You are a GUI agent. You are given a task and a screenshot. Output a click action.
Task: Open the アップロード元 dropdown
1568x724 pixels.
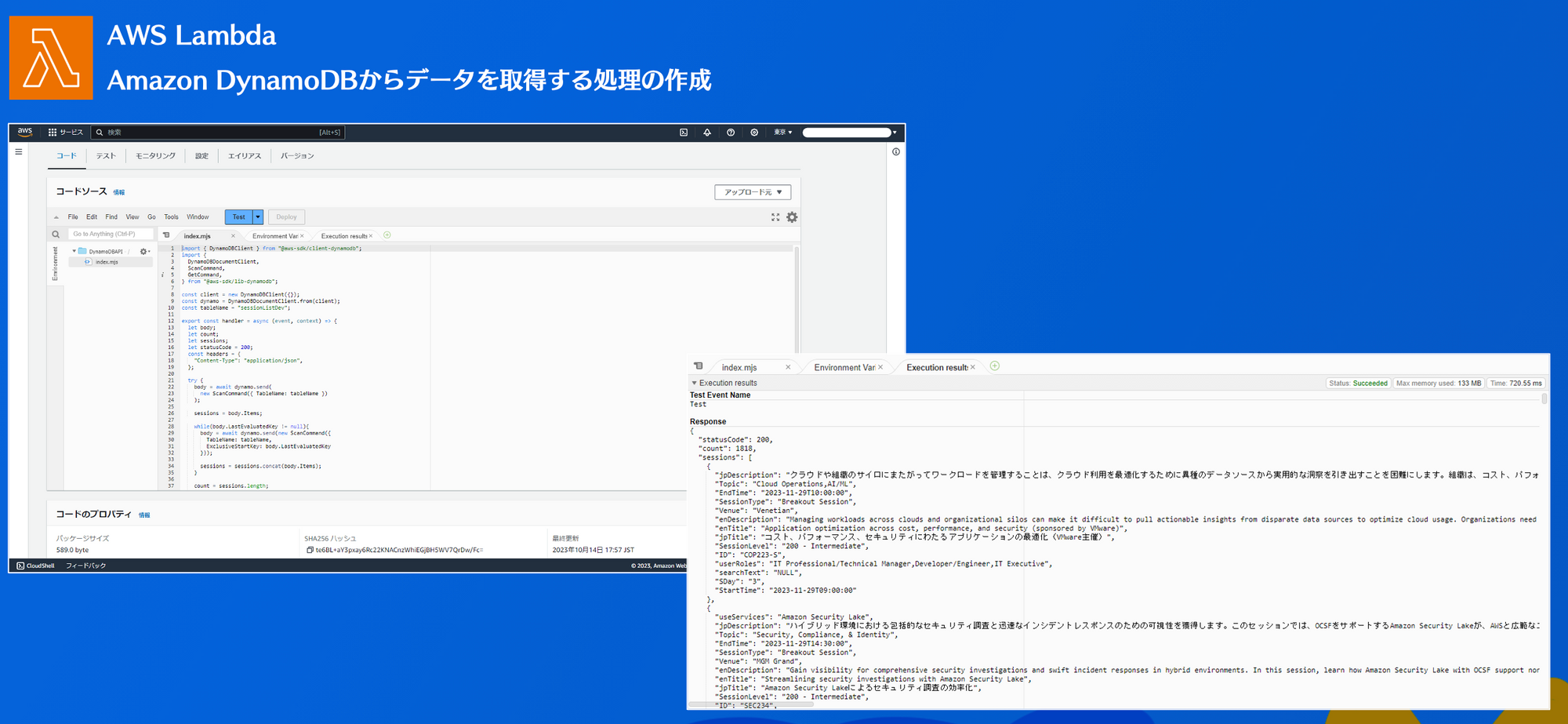pyautogui.click(x=753, y=192)
